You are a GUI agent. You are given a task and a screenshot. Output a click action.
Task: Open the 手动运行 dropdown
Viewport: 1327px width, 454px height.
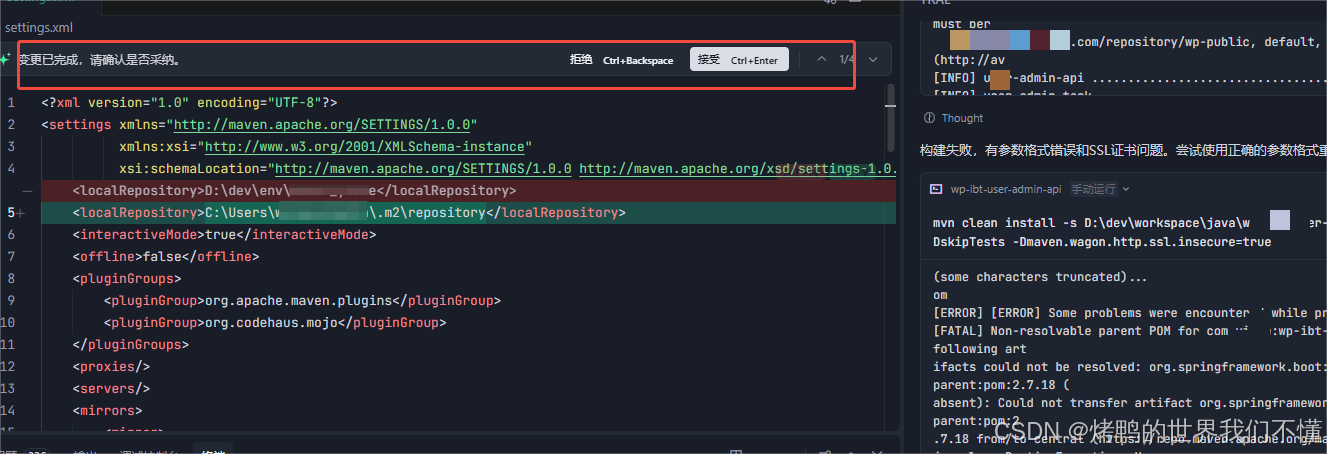tap(1100, 188)
